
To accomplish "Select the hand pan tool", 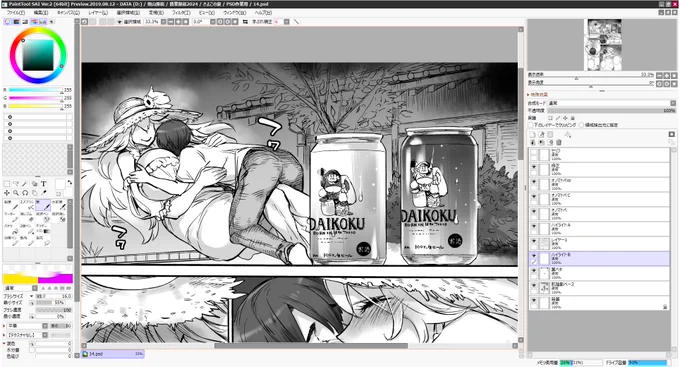I will click(x=34, y=193).
